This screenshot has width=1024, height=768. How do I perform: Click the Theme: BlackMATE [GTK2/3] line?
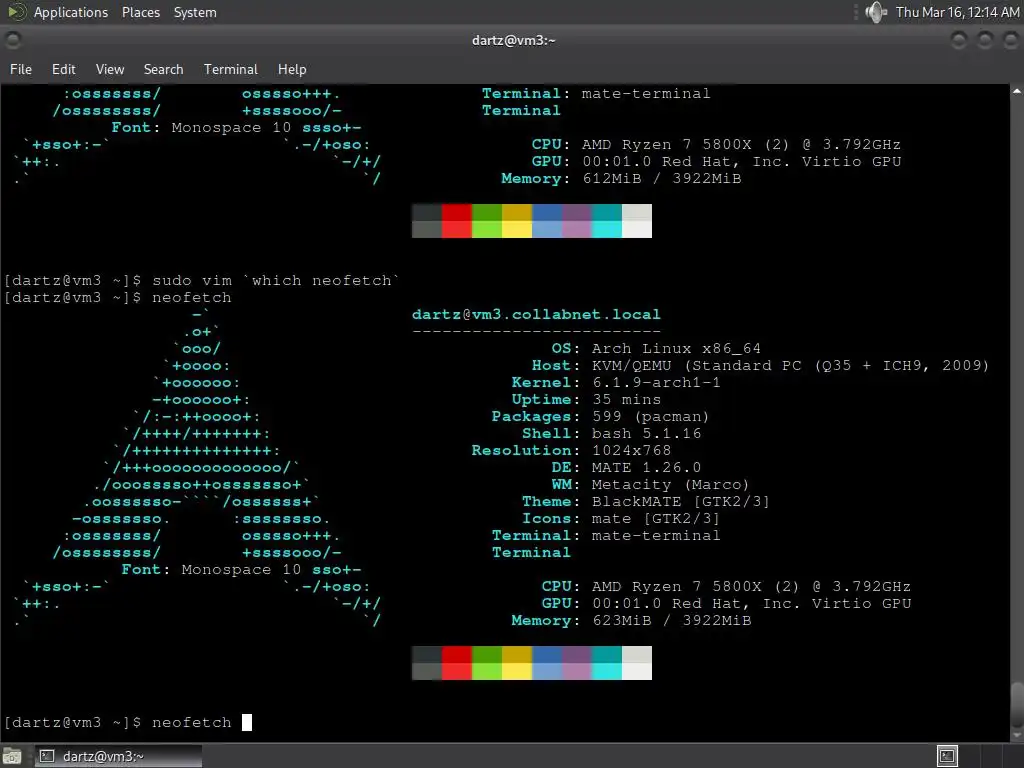pyautogui.click(x=645, y=502)
